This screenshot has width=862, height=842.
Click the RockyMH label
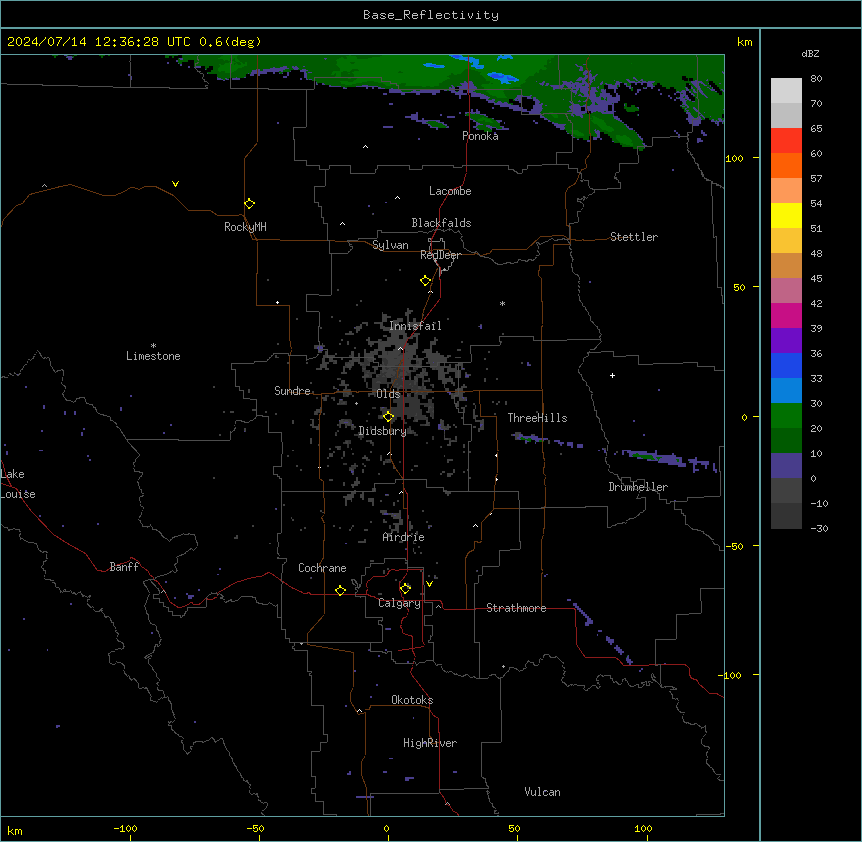pos(245,227)
